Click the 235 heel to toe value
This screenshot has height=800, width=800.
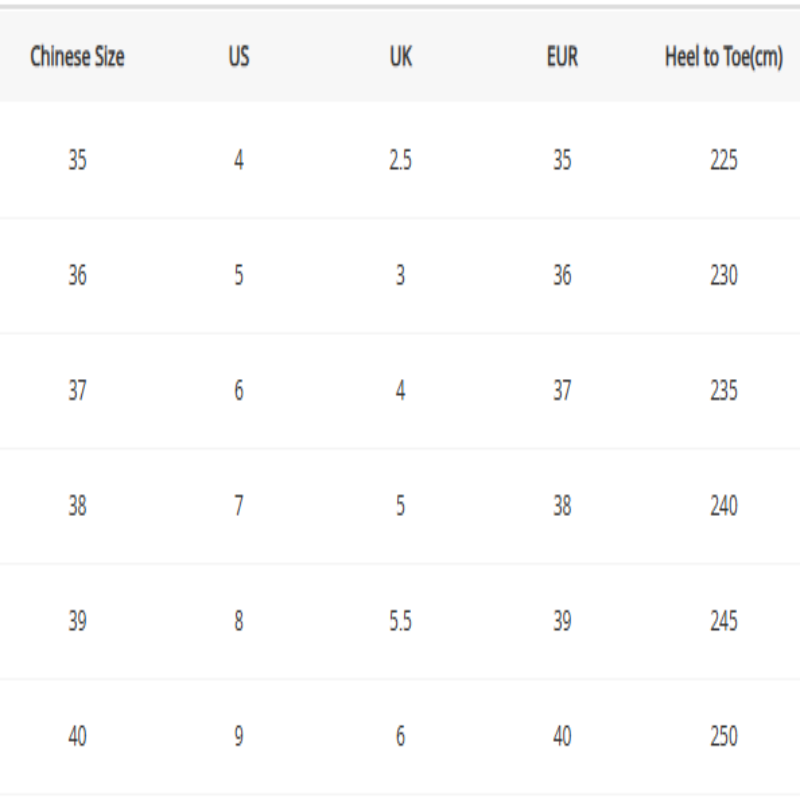pyautogui.click(x=723, y=390)
